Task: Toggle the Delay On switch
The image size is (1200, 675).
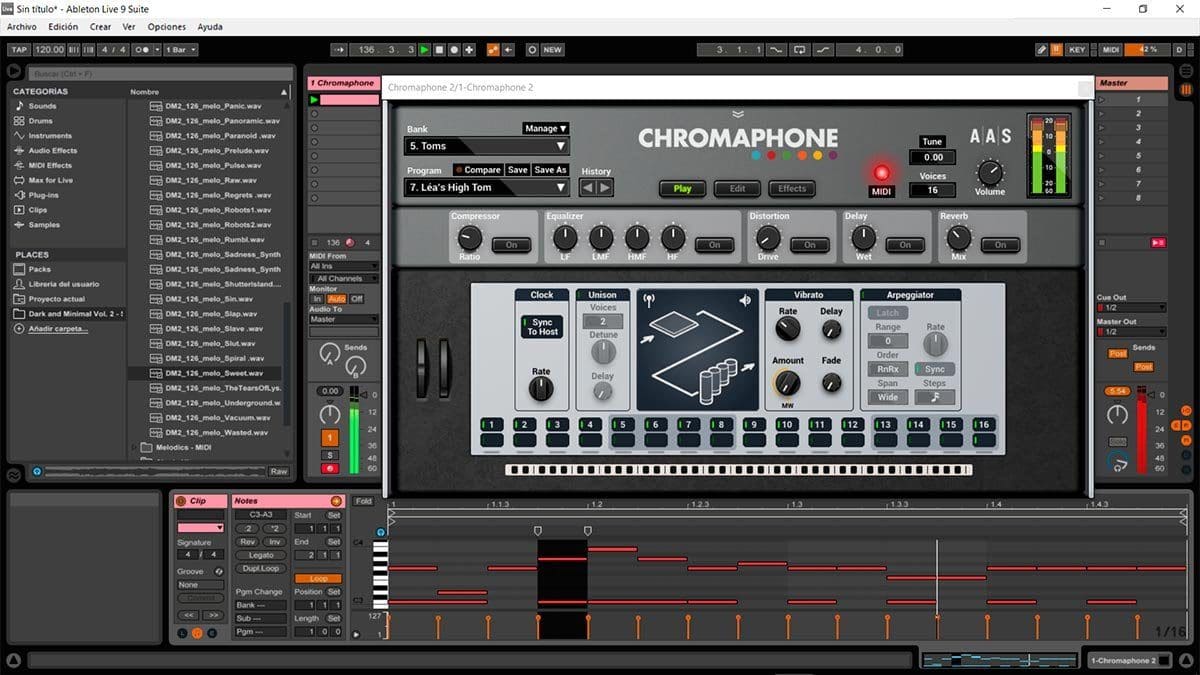Action: [905, 244]
